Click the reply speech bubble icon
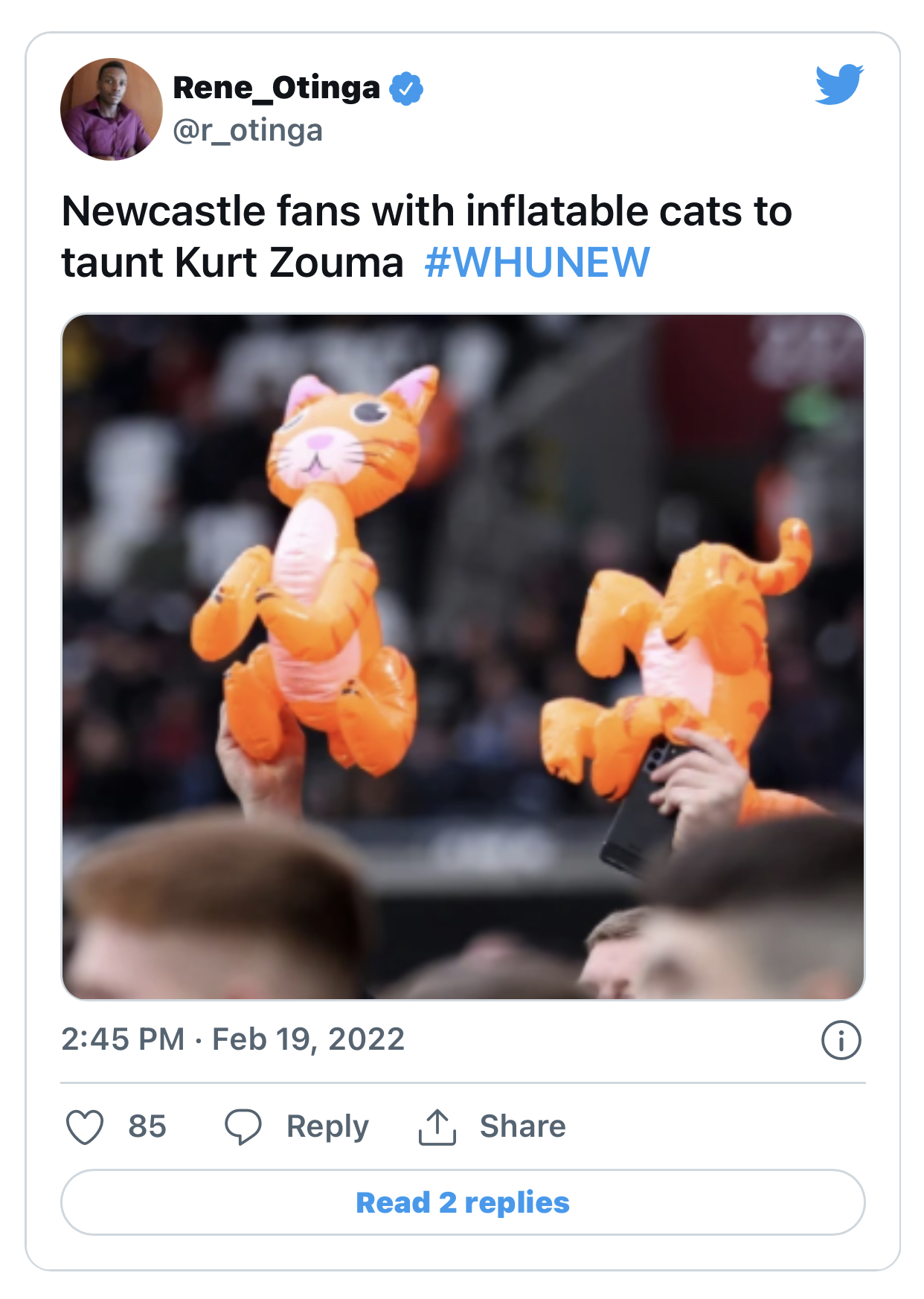Image resolution: width=924 pixels, height=1299 pixels. (243, 1126)
